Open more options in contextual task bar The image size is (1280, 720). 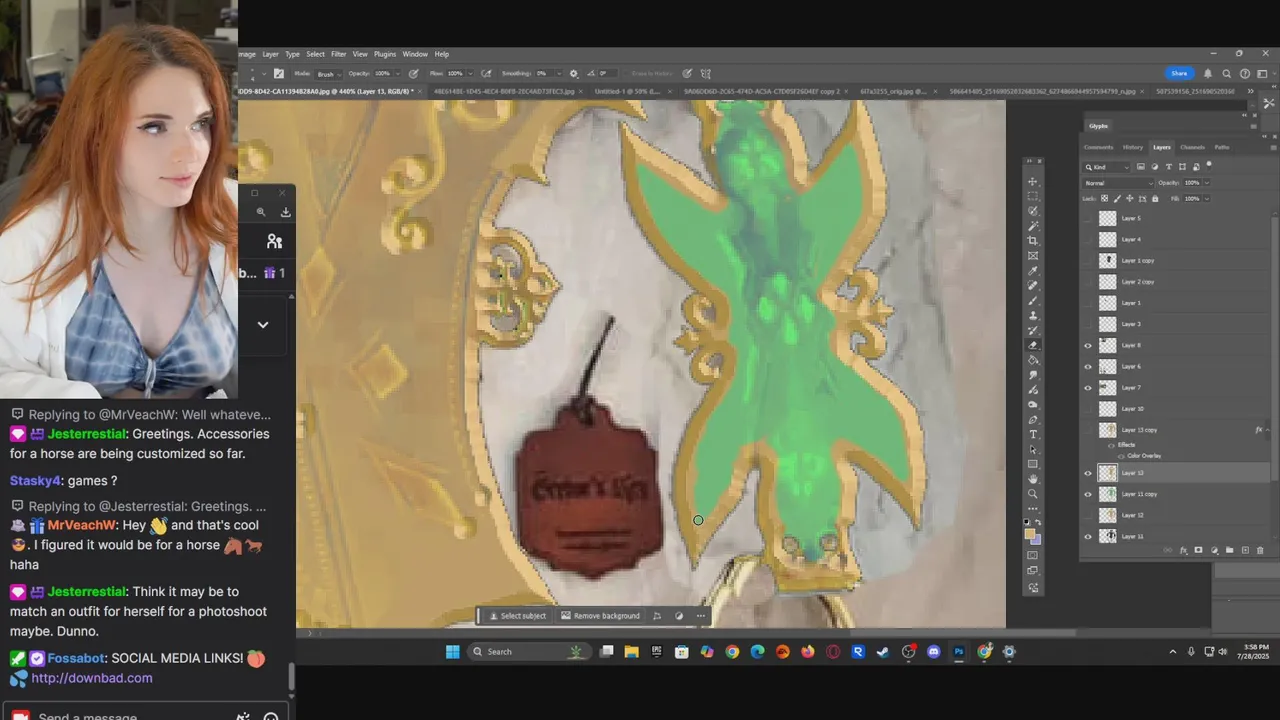tap(701, 615)
